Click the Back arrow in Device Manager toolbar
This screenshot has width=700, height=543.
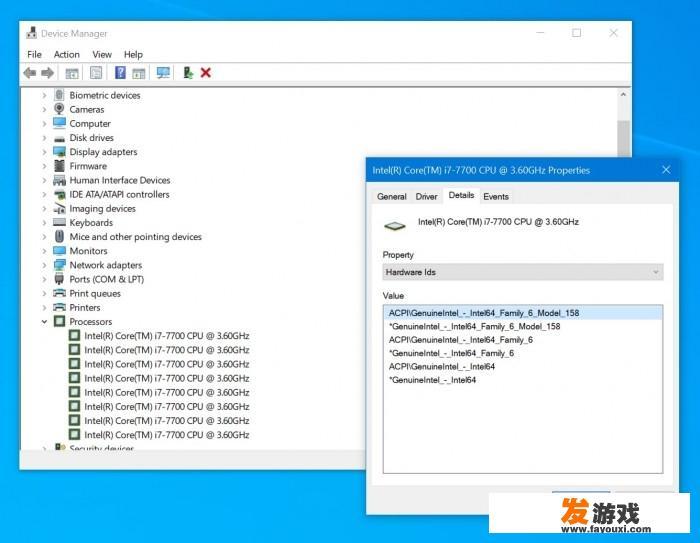point(30,73)
